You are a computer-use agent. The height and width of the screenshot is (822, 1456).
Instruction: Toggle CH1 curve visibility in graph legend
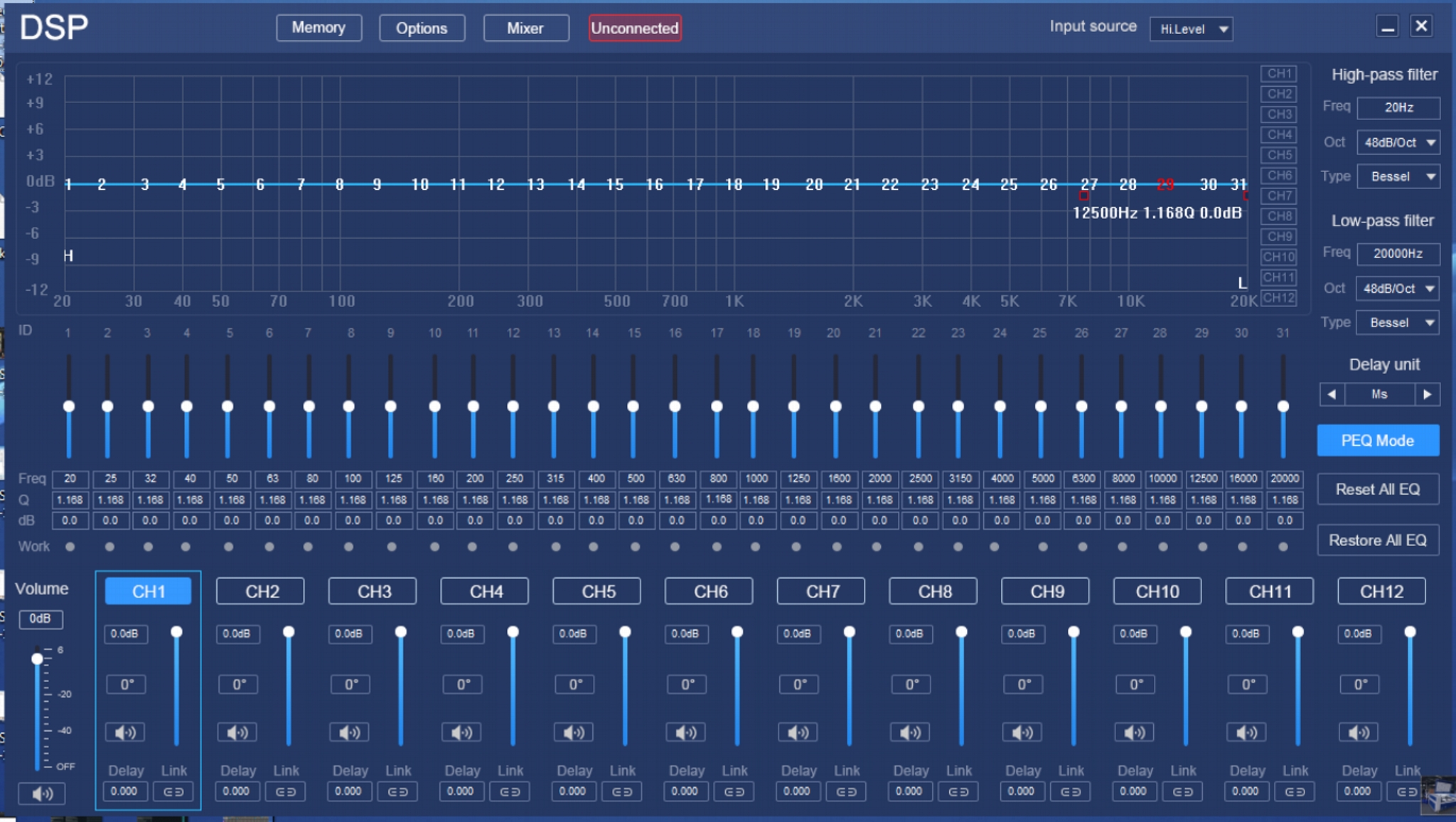click(x=1279, y=74)
